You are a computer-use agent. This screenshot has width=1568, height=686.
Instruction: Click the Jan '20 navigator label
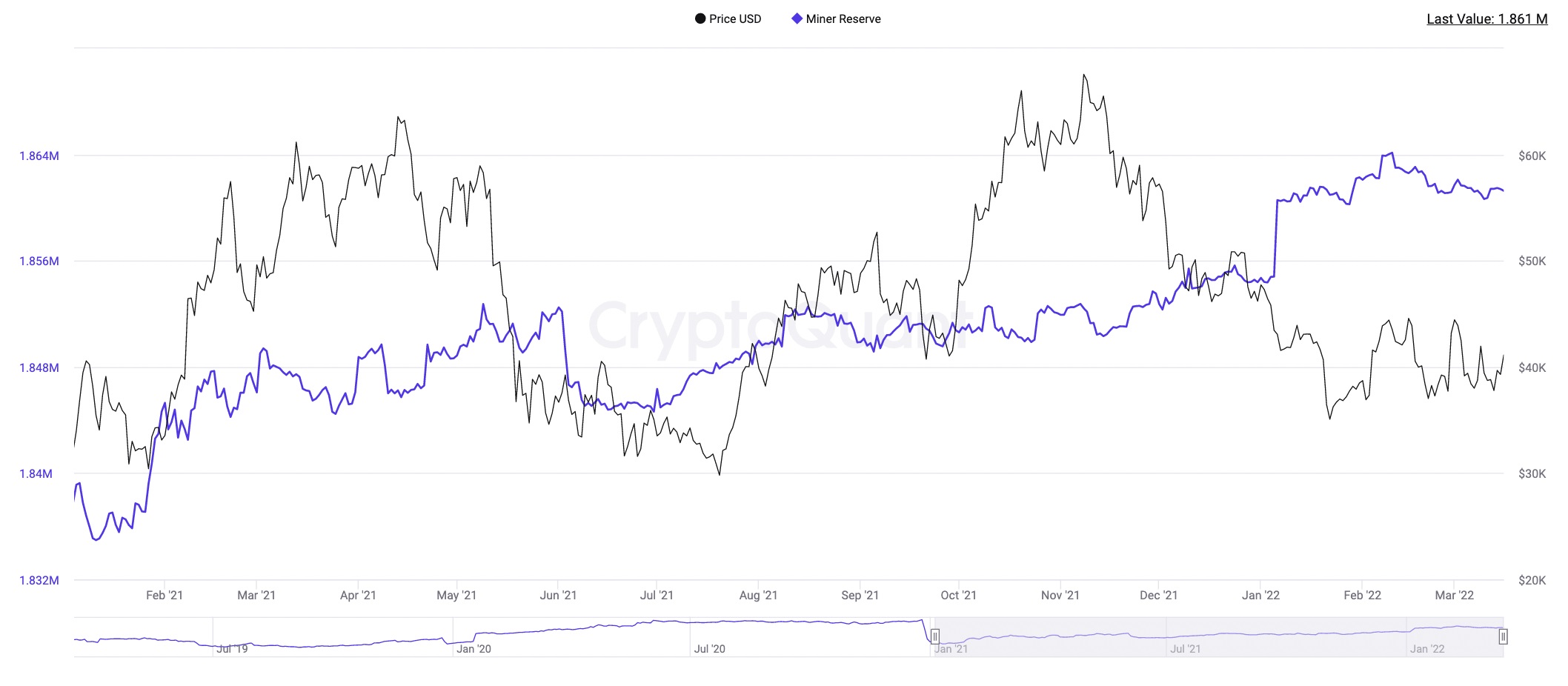474,649
